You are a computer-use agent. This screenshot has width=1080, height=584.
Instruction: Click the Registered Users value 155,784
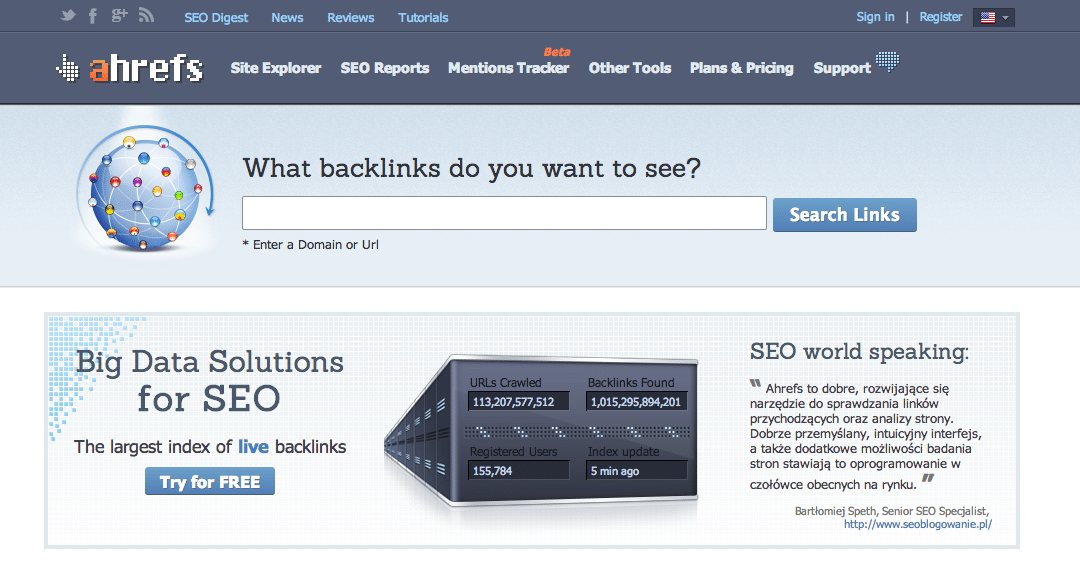point(519,470)
